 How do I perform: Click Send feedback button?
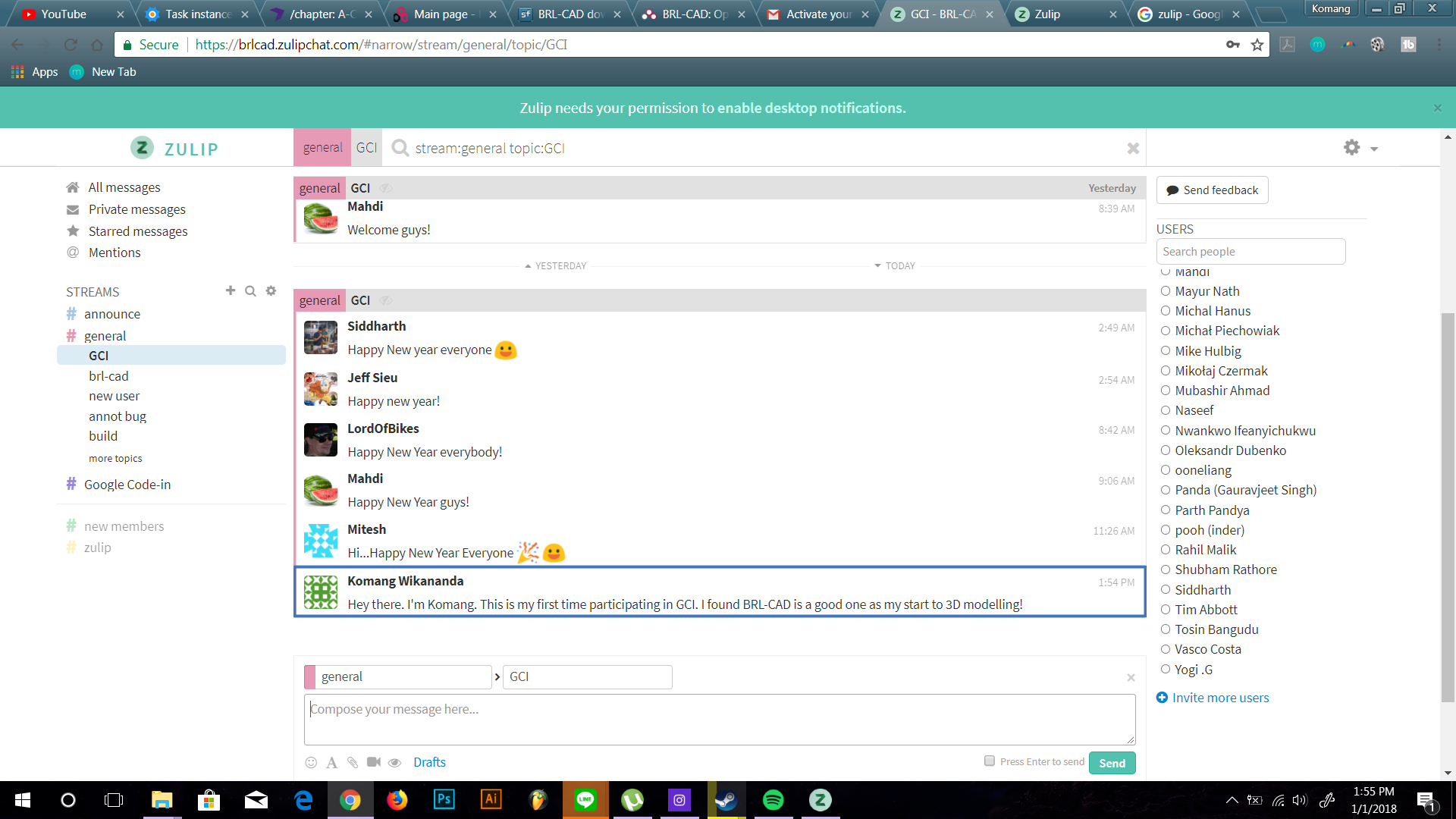click(1212, 190)
